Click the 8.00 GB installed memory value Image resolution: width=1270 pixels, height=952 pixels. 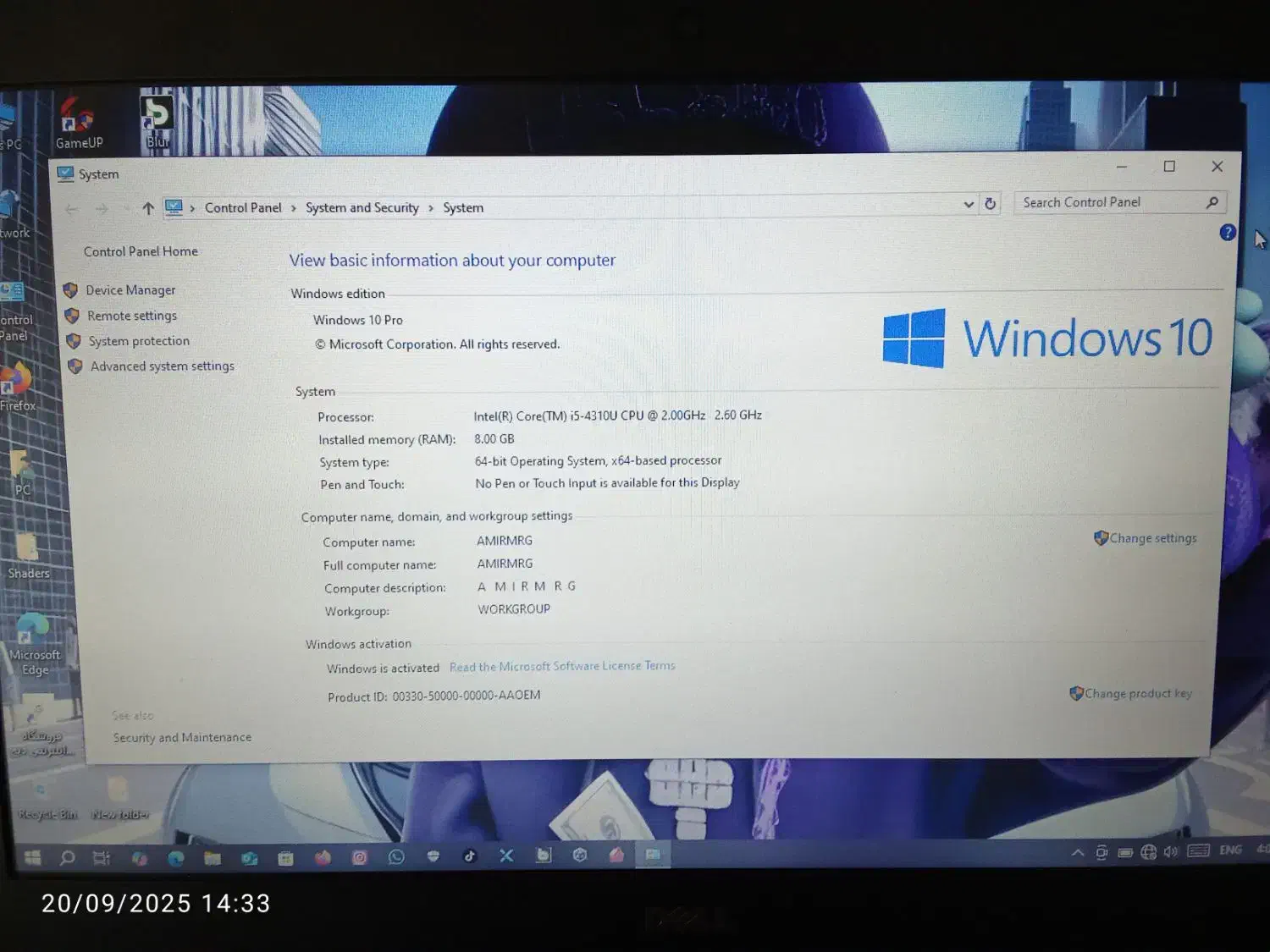[494, 439]
